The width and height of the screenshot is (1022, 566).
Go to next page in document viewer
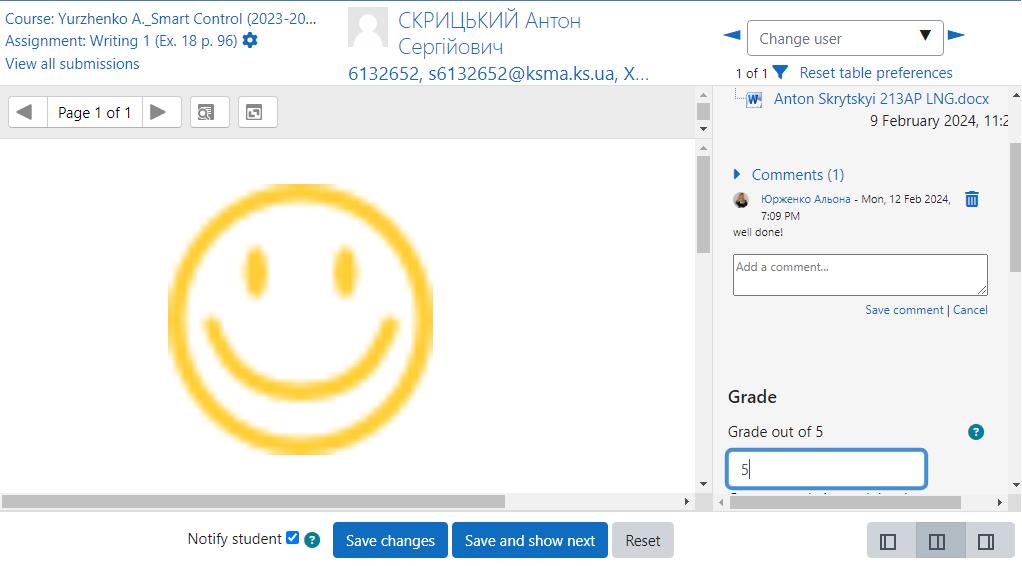tap(159, 112)
